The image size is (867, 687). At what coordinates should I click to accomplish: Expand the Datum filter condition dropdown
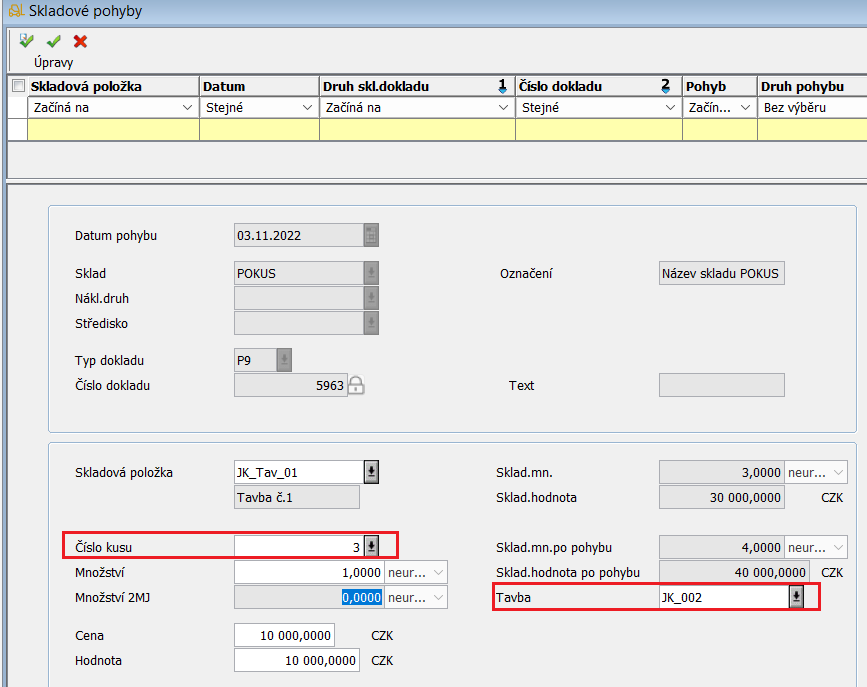[306, 107]
